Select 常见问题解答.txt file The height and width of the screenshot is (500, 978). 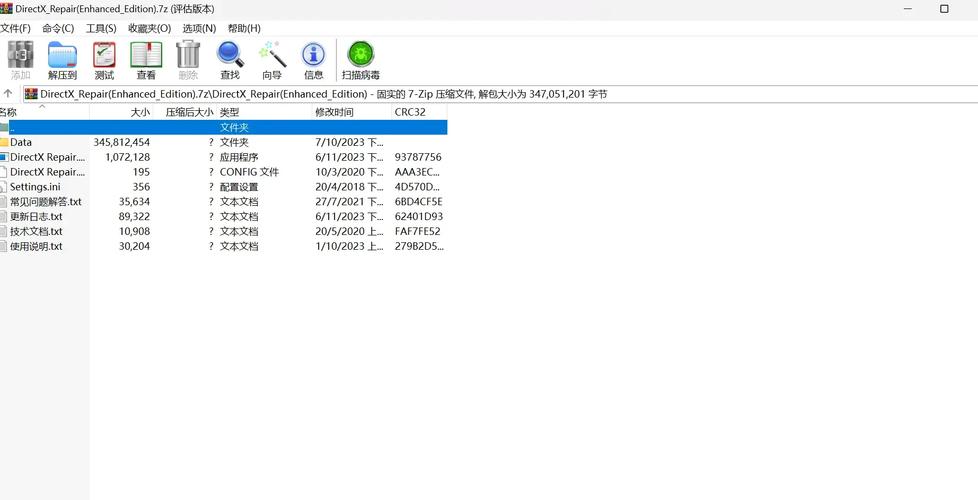click(x=46, y=202)
